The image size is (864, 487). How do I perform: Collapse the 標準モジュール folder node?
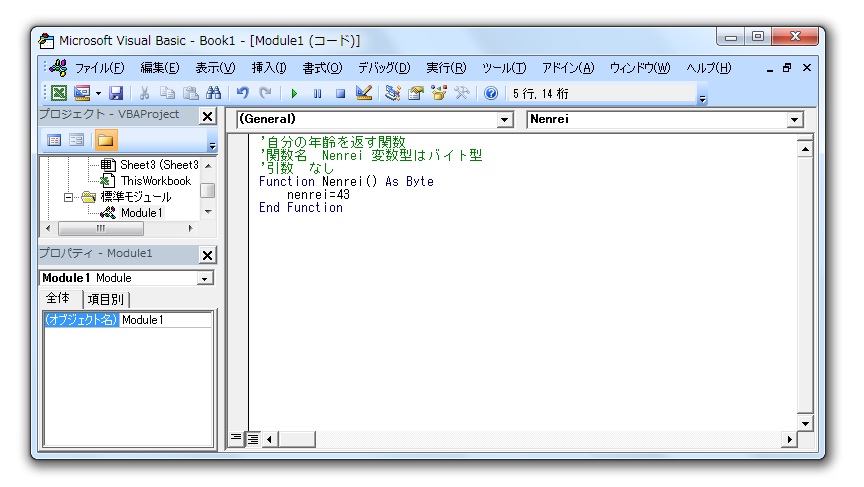click(68, 197)
